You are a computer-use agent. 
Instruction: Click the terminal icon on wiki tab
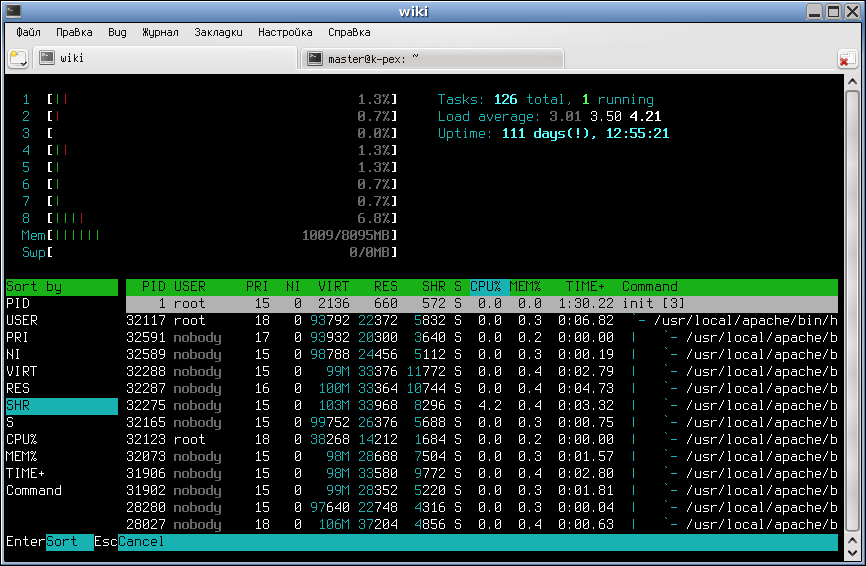click(x=46, y=58)
